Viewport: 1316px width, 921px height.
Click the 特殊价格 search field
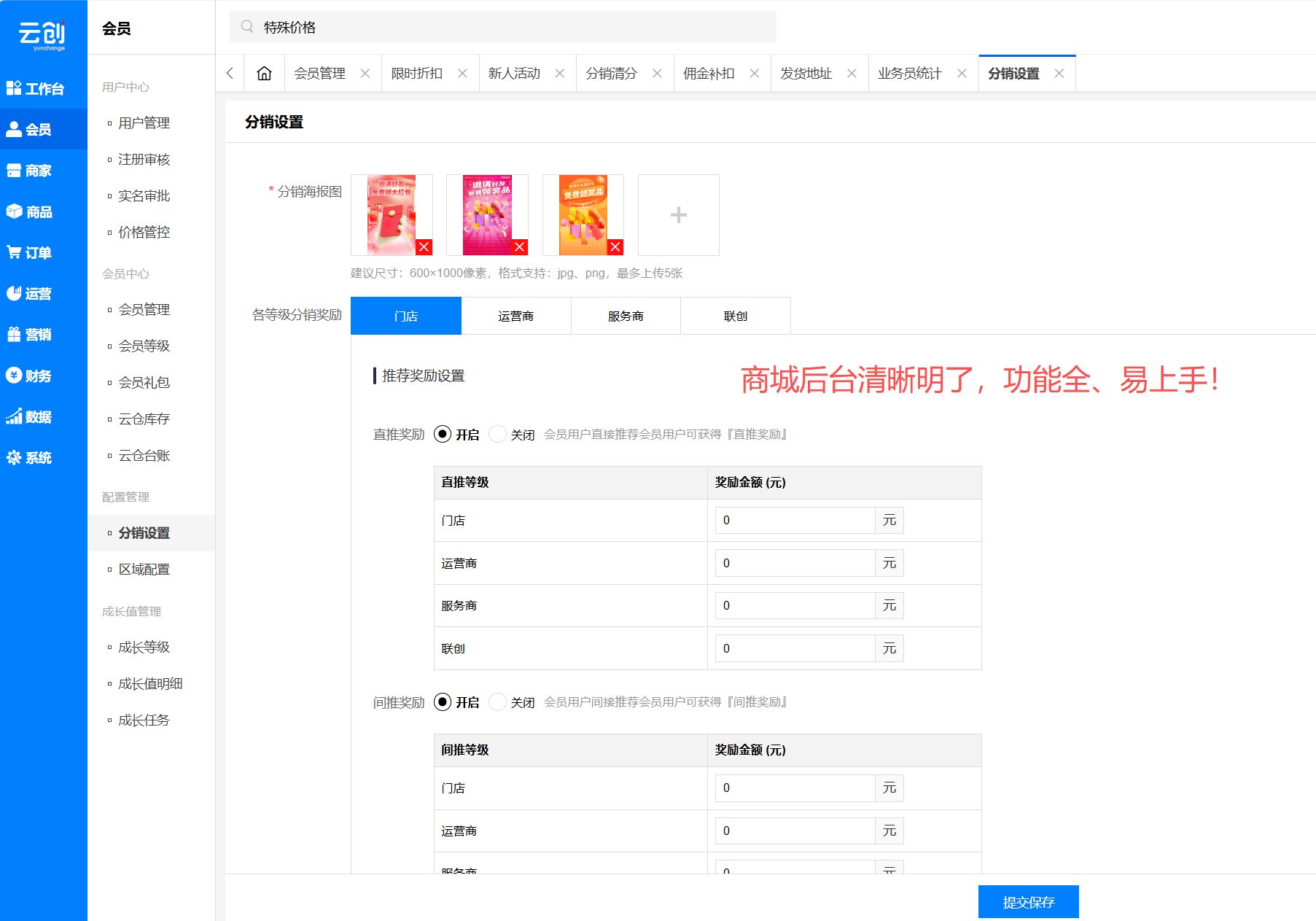[x=503, y=27]
